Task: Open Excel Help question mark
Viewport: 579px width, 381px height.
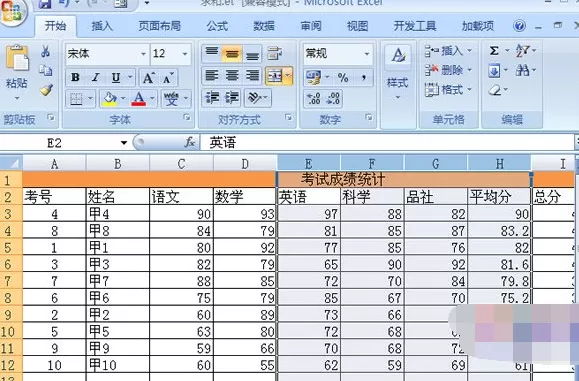Action: pyautogui.click(x=519, y=26)
